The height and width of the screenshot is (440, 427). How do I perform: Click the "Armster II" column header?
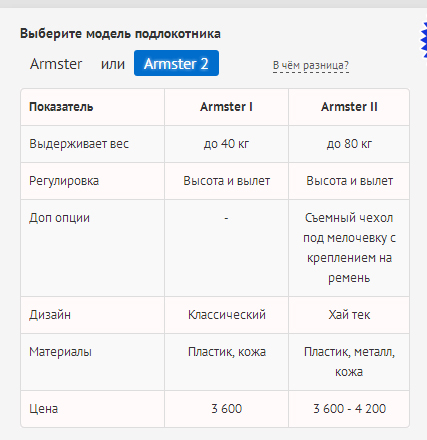tap(349, 107)
